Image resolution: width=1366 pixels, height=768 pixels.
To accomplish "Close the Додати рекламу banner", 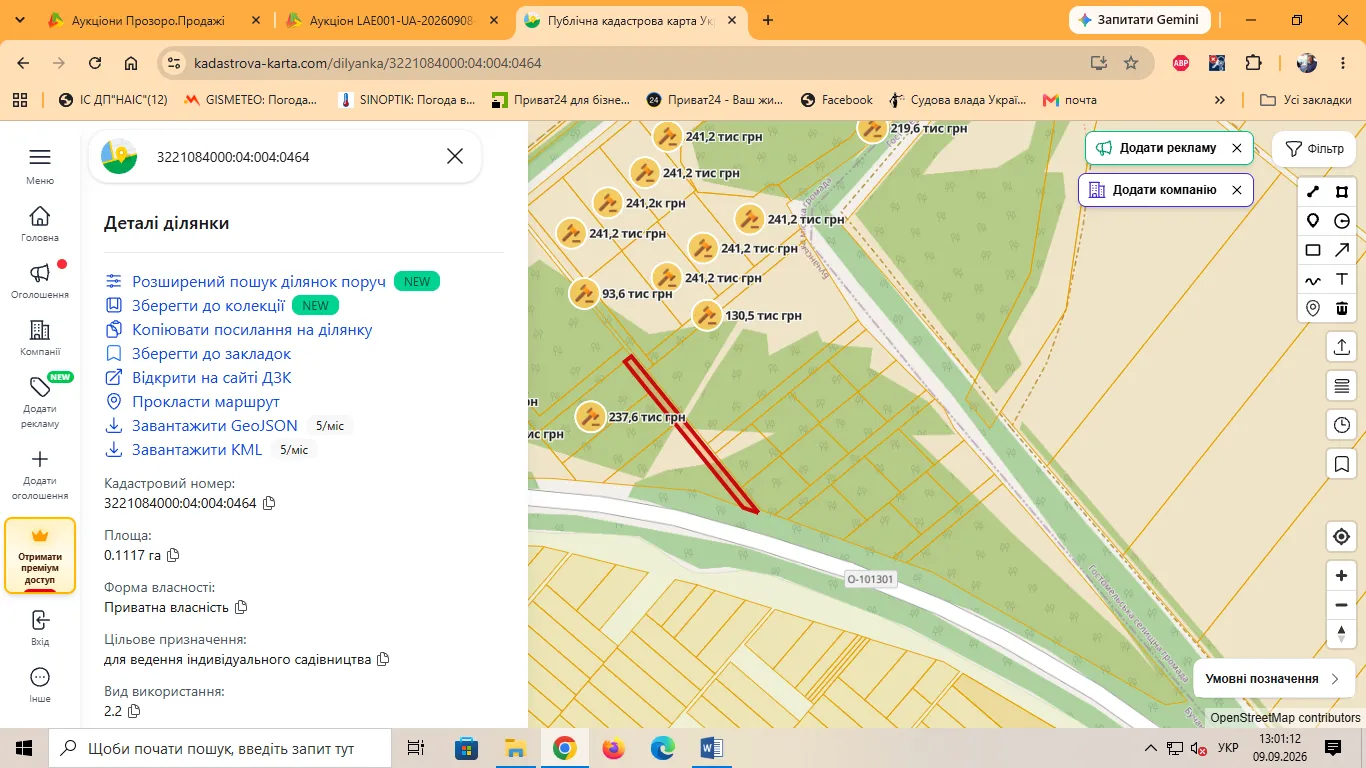I will pyautogui.click(x=1237, y=148).
